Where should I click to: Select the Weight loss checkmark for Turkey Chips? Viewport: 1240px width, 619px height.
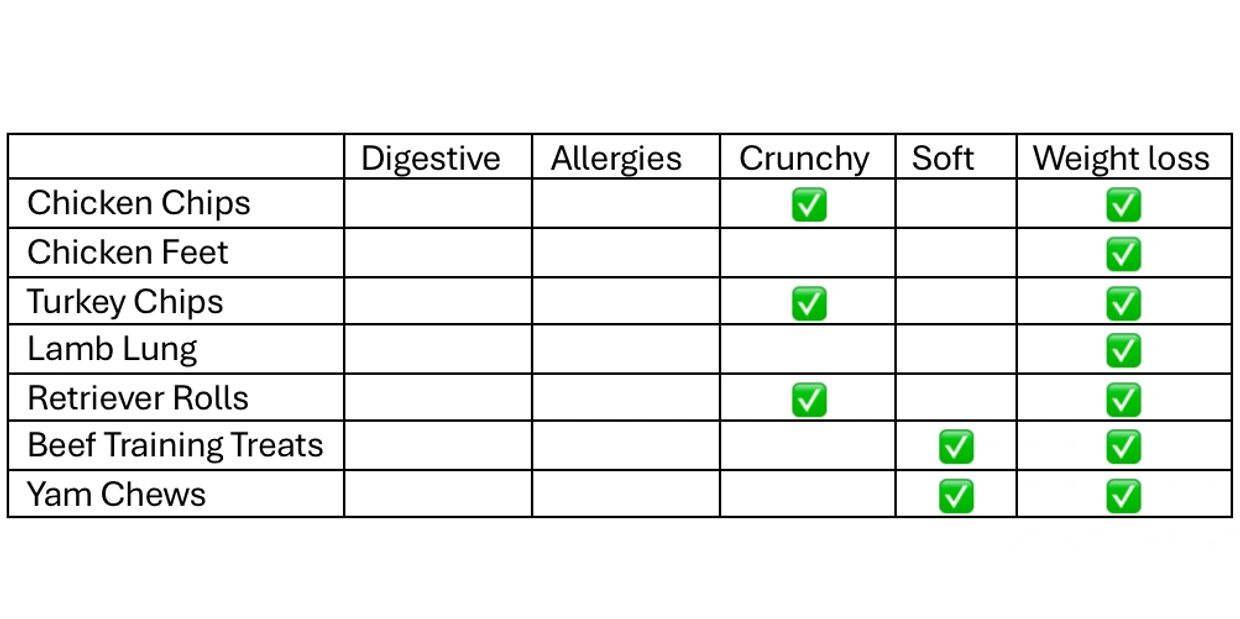1123,302
